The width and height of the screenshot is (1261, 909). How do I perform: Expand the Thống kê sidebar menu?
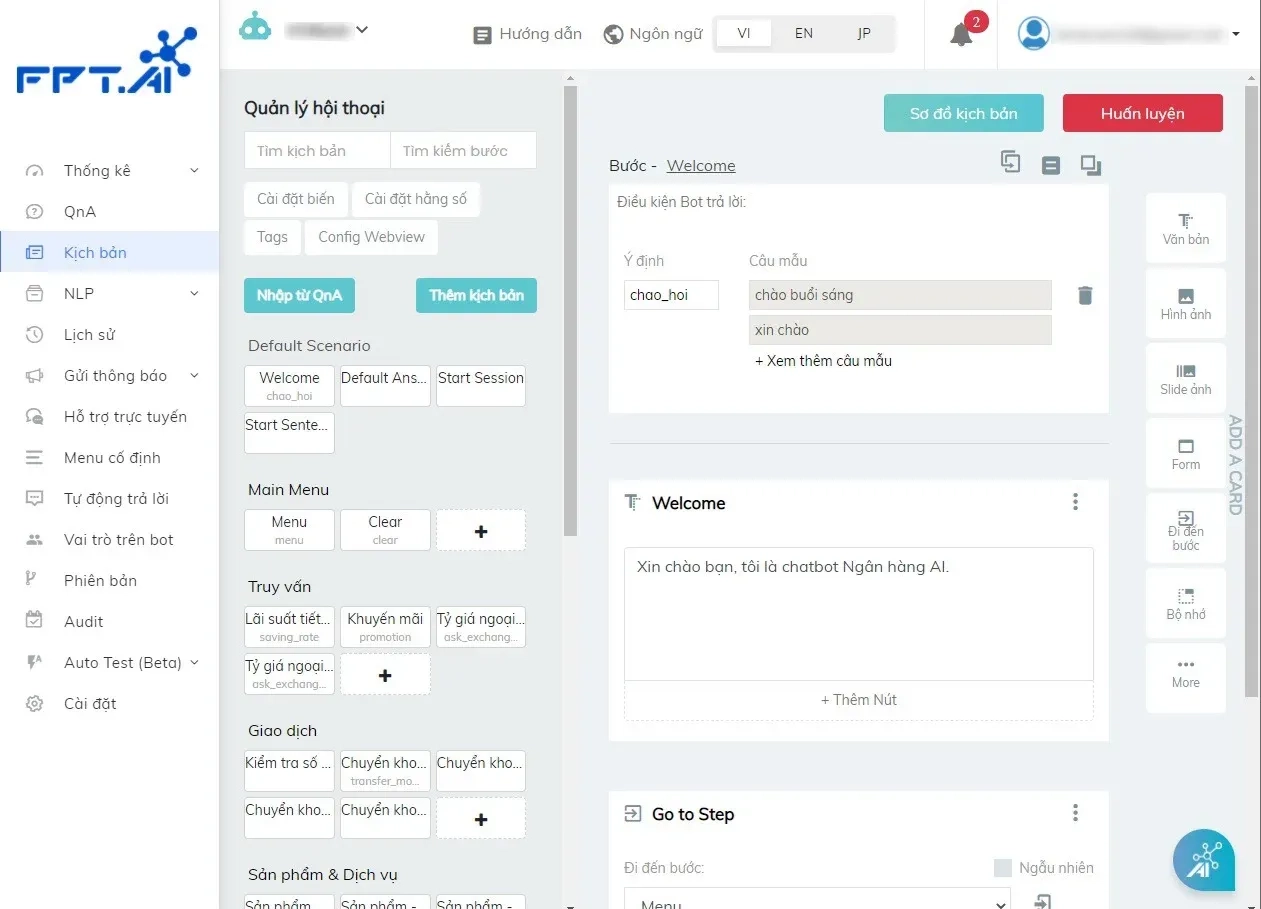pyautogui.click(x=194, y=171)
